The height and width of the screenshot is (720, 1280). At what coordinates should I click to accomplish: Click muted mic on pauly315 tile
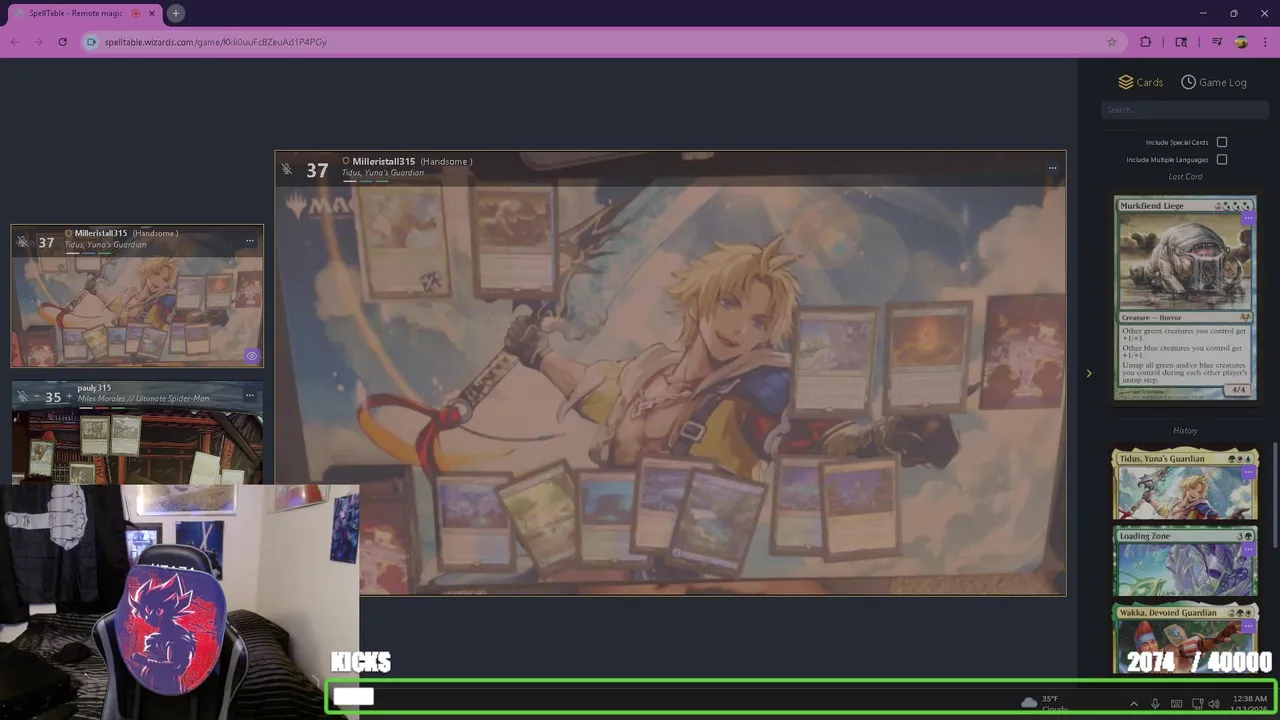pos(22,397)
